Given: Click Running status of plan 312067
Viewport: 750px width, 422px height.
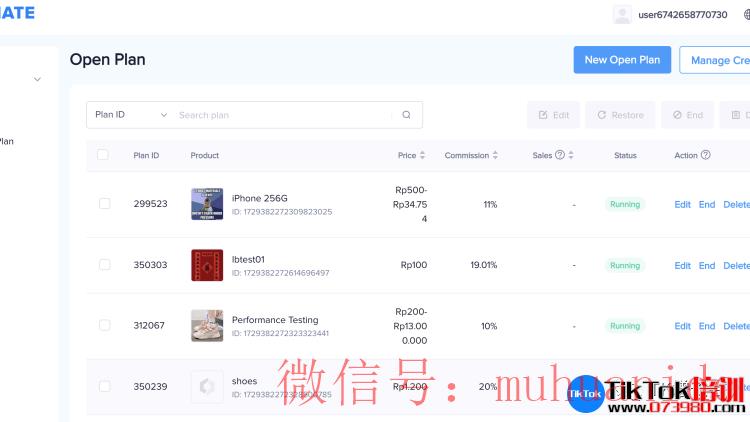Looking at the screenshot, I should click(625, 326).
